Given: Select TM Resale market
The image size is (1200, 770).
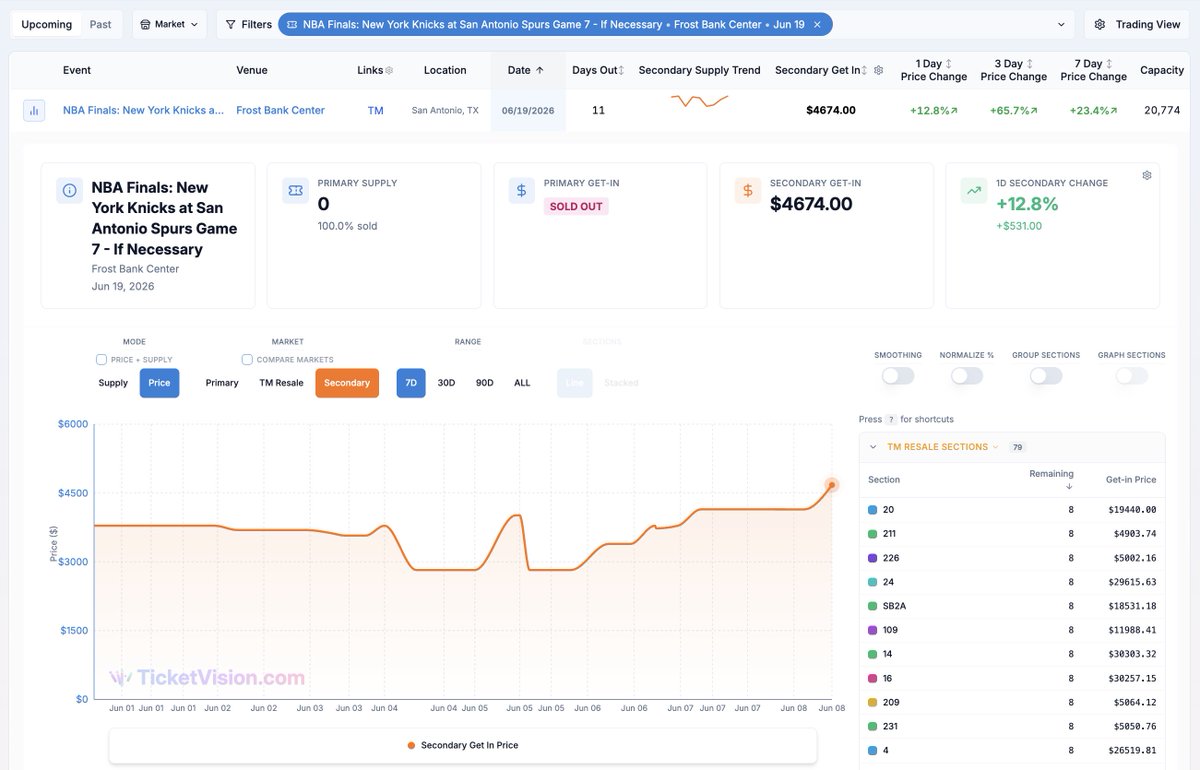Looking at the screenshot, I should (x=281, y=383).
